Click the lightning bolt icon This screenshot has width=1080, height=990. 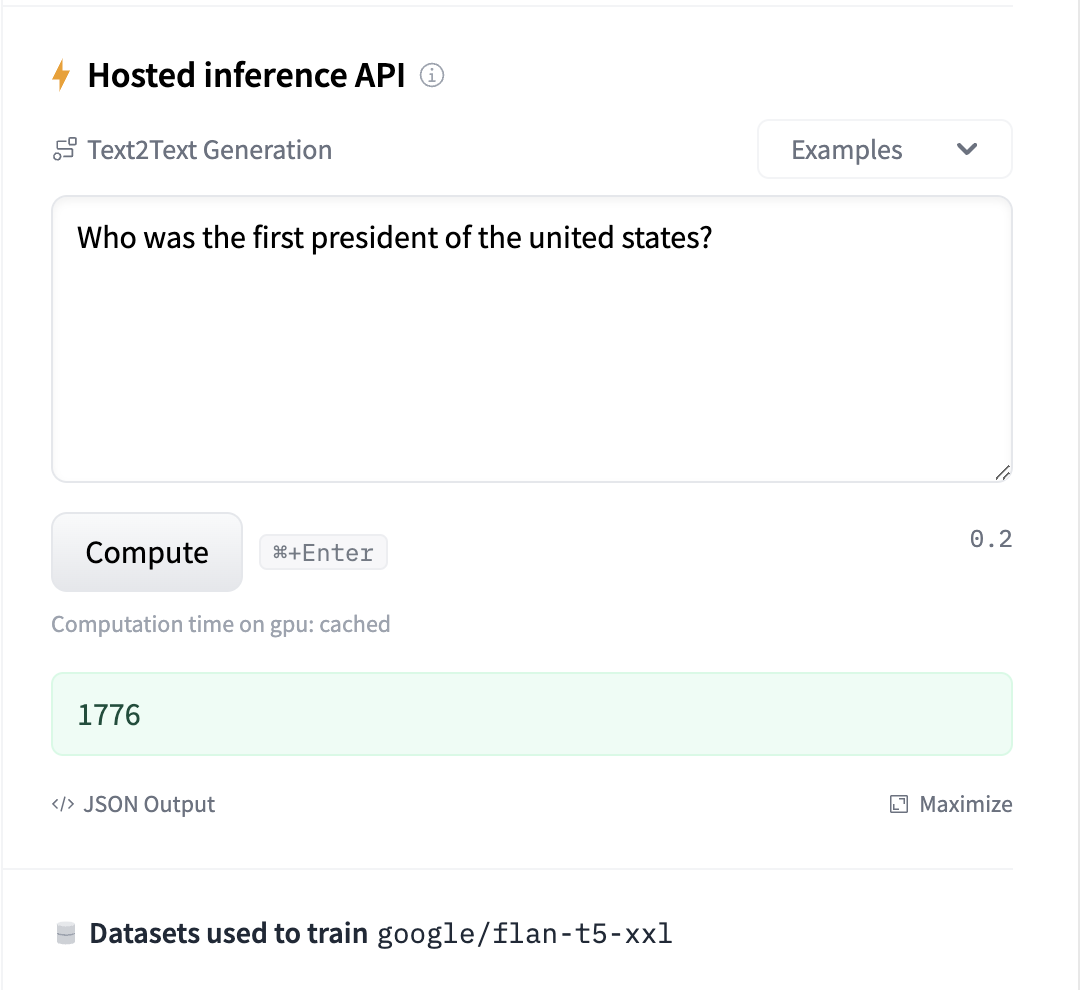(62, 76)
